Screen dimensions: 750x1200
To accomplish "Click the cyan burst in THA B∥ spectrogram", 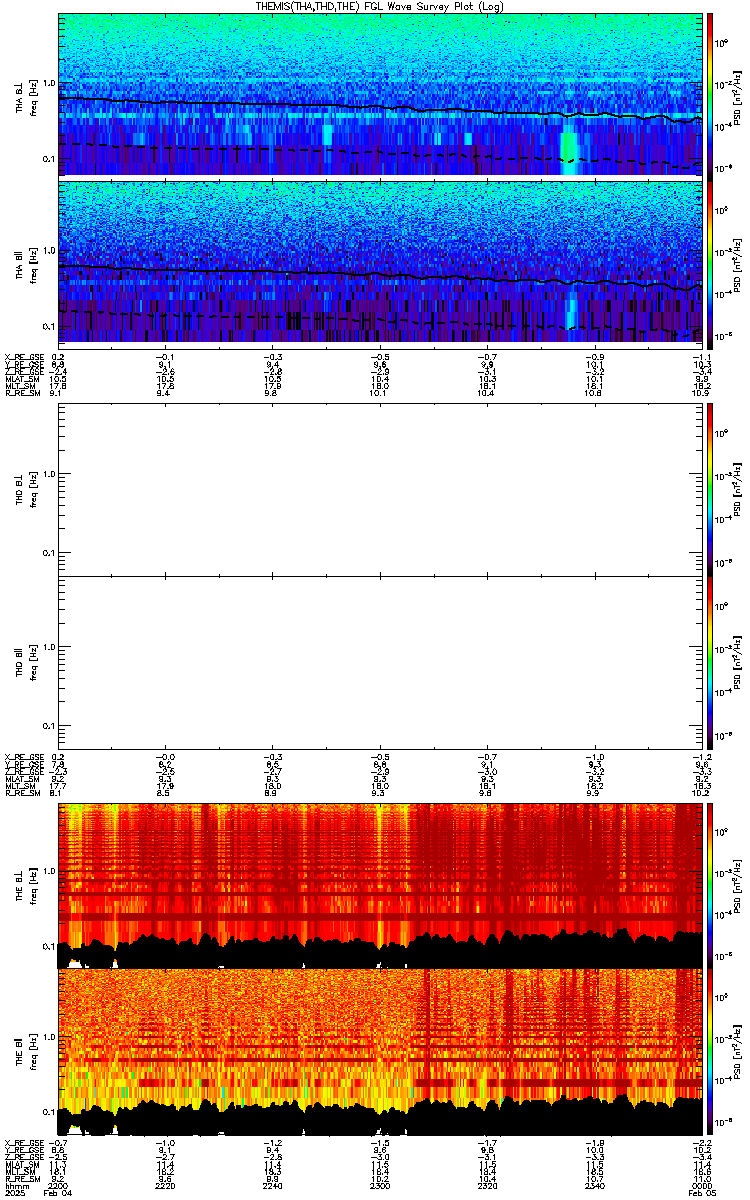I will [x=571, y=310].
